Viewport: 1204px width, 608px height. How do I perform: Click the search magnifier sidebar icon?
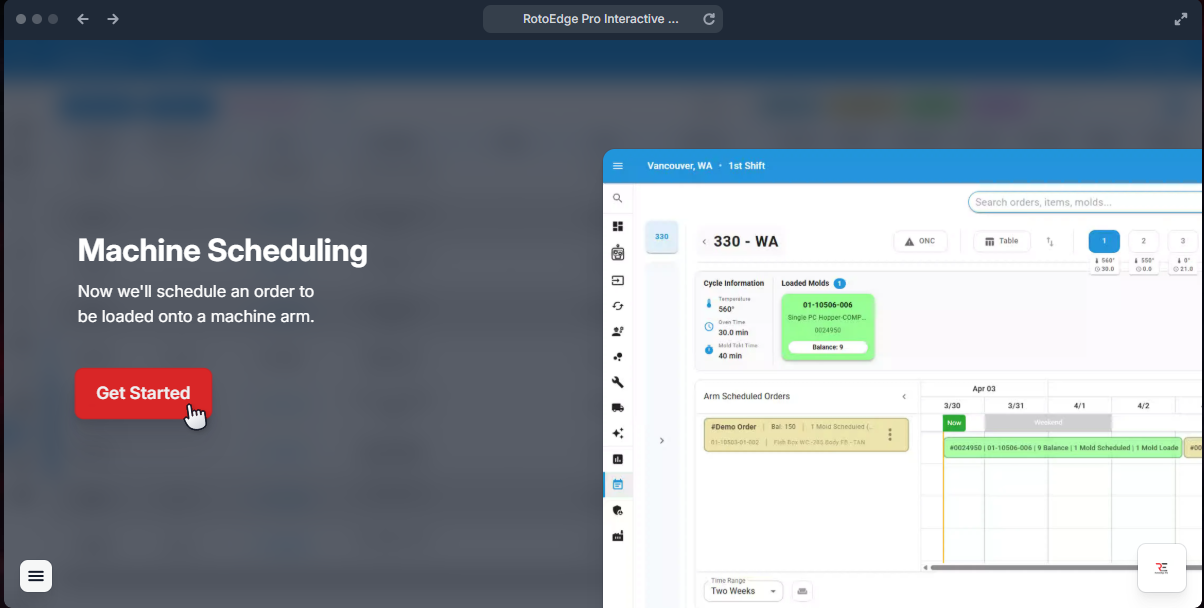click(618, 199)
